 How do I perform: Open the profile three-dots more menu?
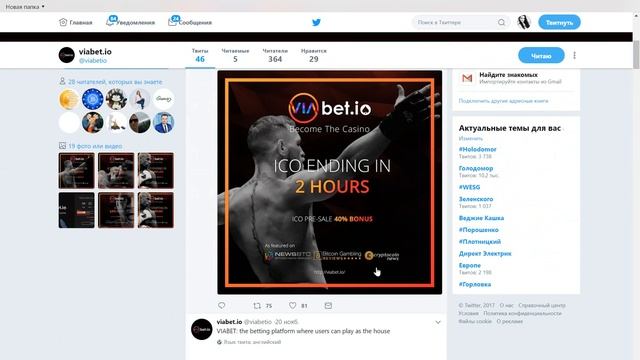click(x=574, y=56)
